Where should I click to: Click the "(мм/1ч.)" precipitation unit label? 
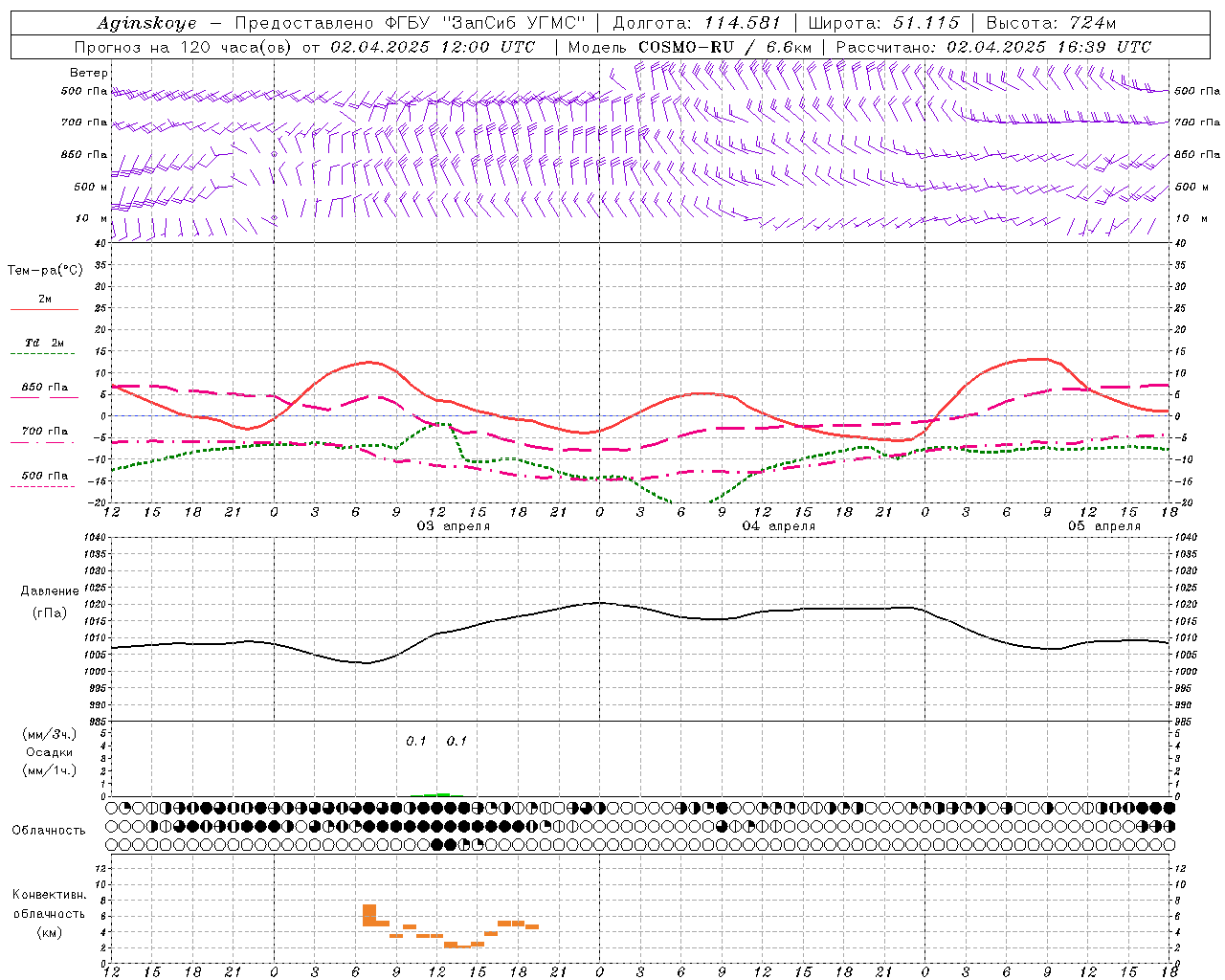pyautogui.click(x=50, y=770)
